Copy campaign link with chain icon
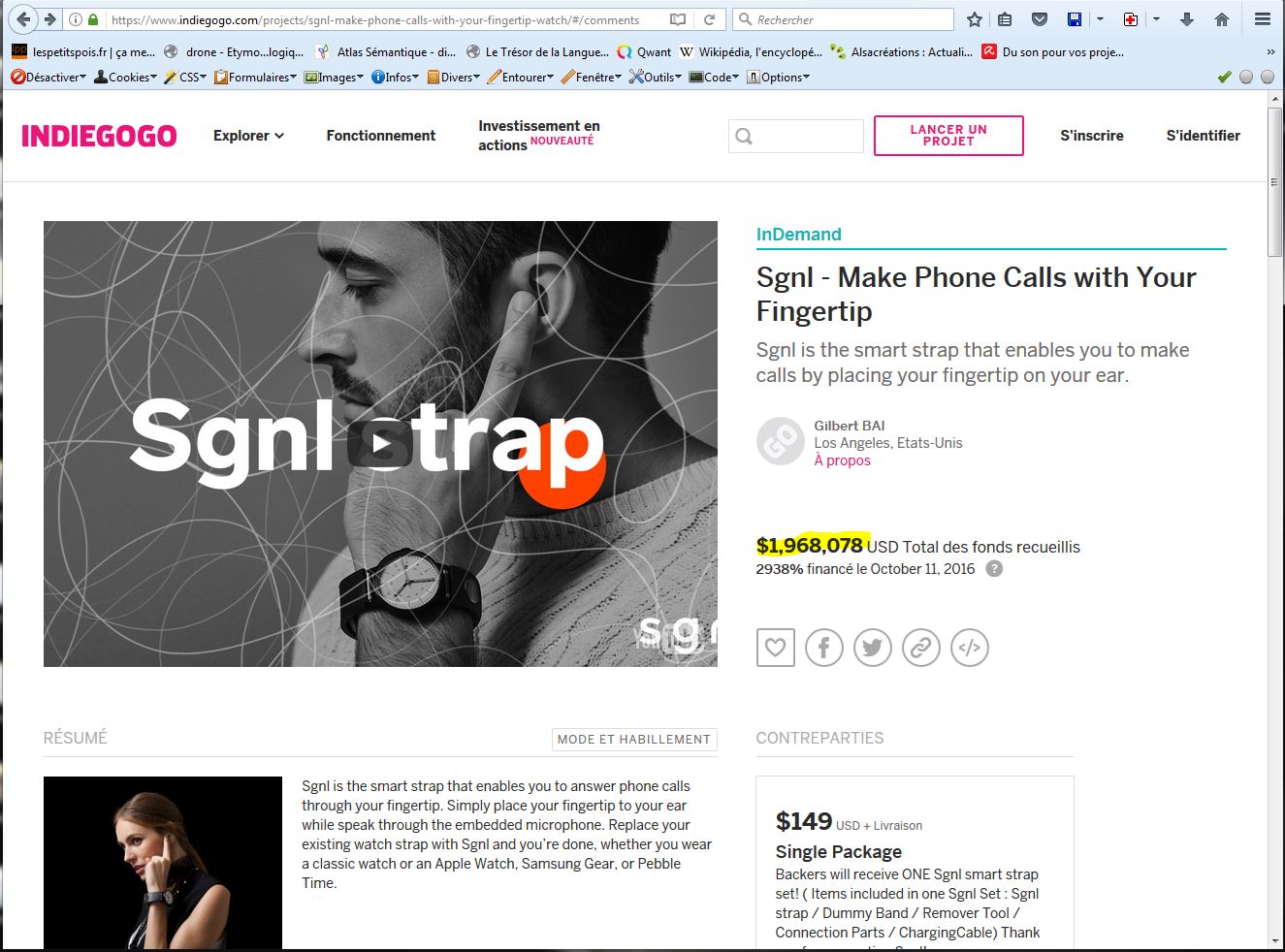The width and height of the screenshot is (1285, 952). [920, 648]
